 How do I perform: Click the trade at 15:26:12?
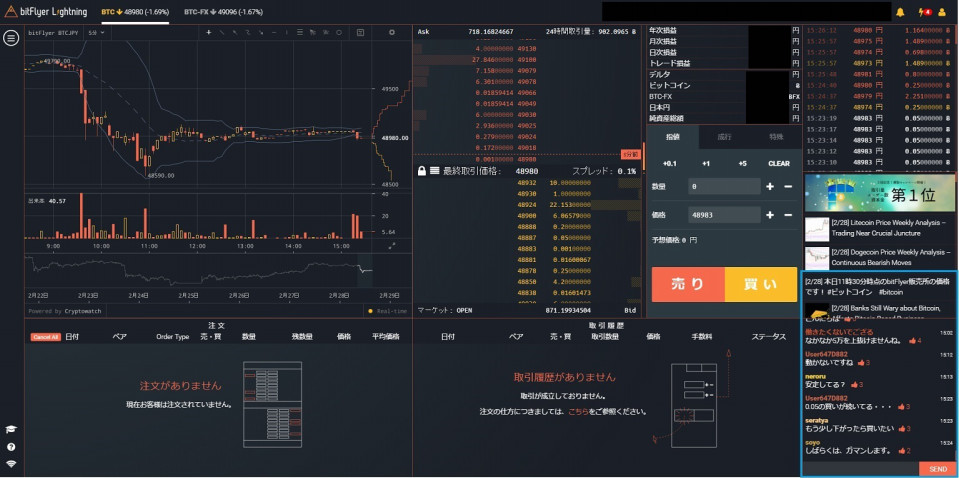click(879, 29)
